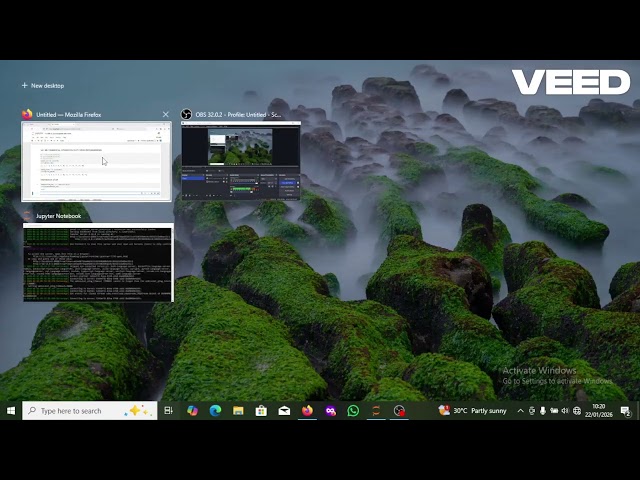Open the Windows Start menu
The height and width of the screenshot is (480, 640).
(11, 411)
